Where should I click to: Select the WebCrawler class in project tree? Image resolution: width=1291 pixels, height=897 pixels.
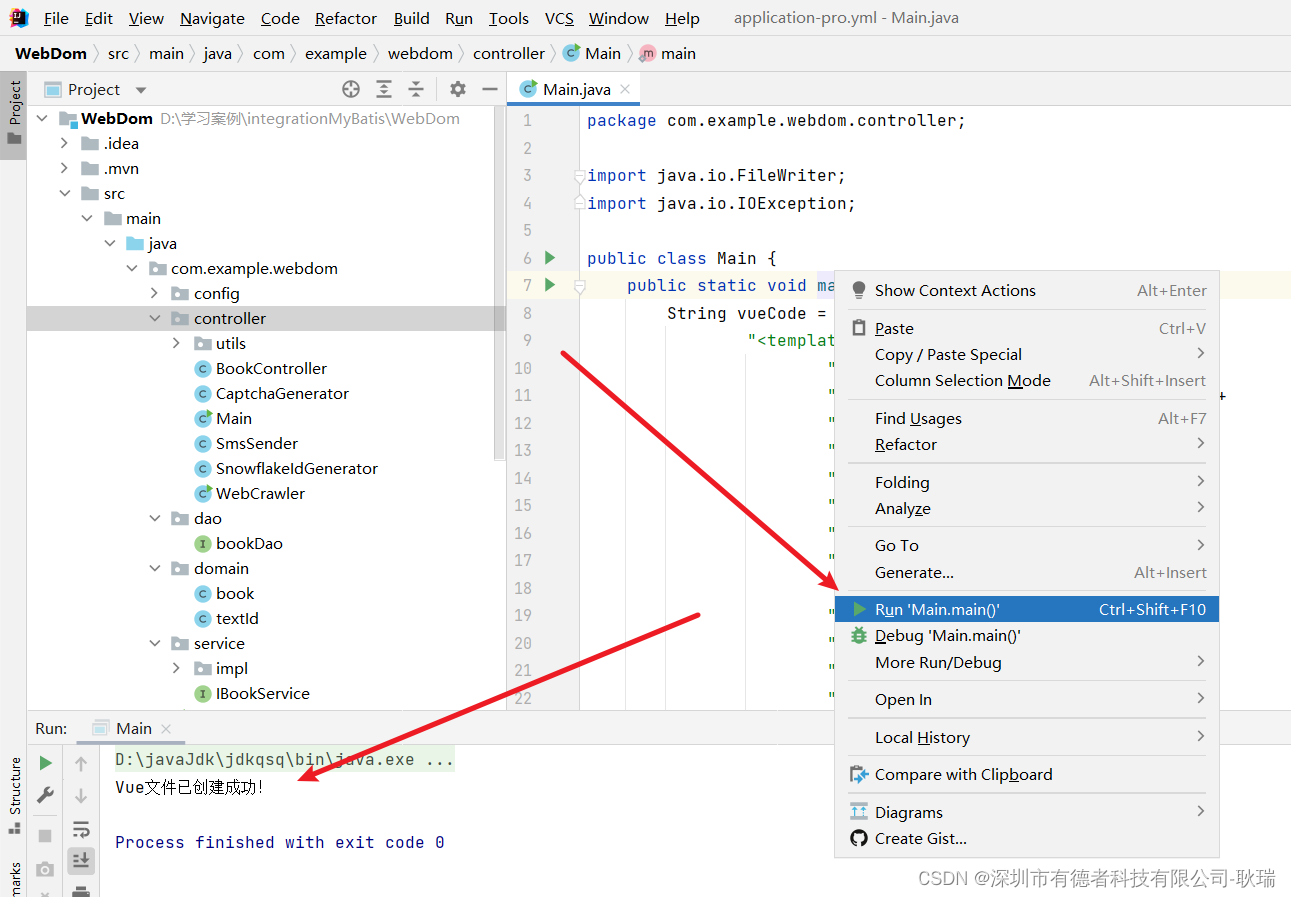pos(263,493)
